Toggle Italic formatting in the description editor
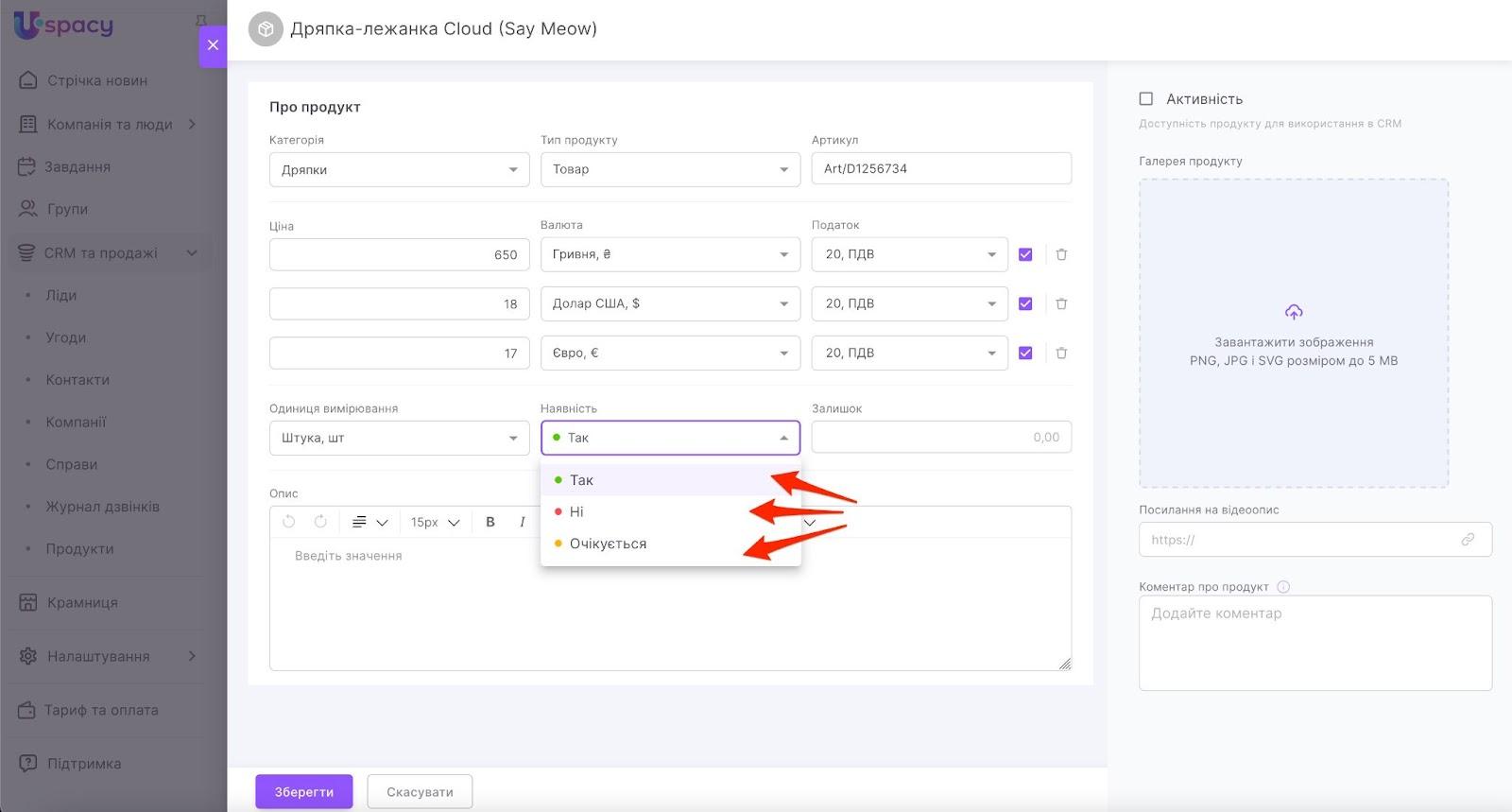Screen dimensions: 1512x812 tap(522, 522)
